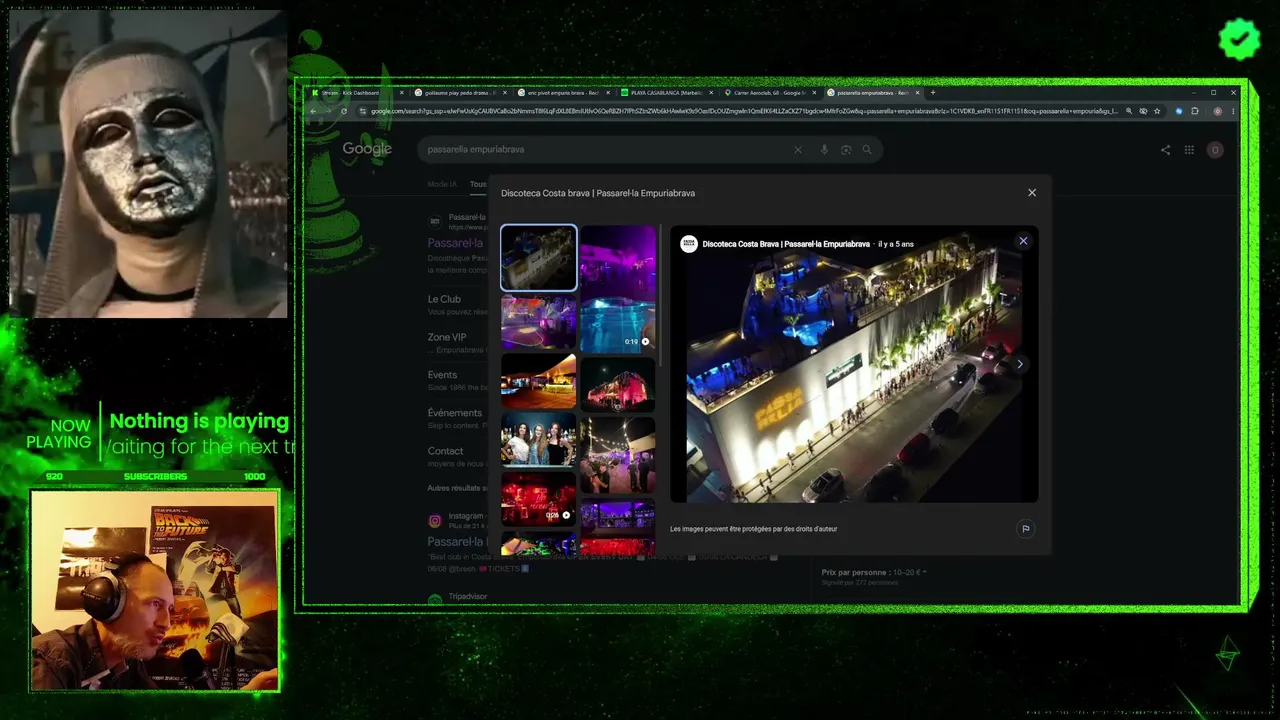Select the 'Mode IA' search tab
This screenshot has height=720, width=1280.
[x=442, y=185]
